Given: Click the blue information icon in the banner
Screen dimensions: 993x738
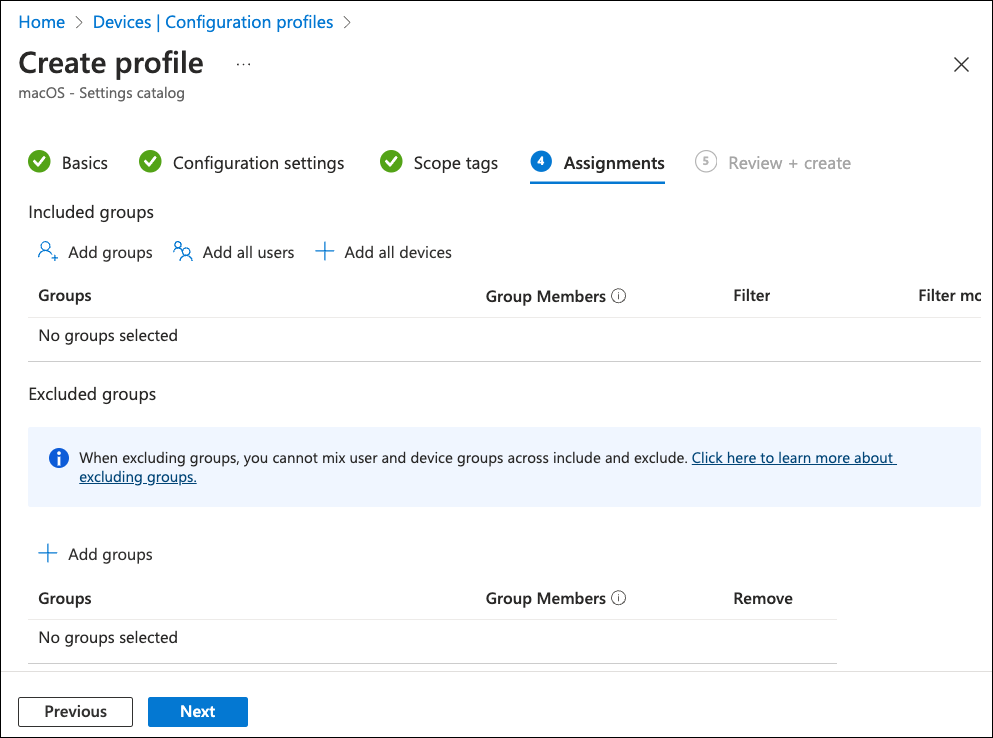Looking at the screenshot, I should point(59,458).
